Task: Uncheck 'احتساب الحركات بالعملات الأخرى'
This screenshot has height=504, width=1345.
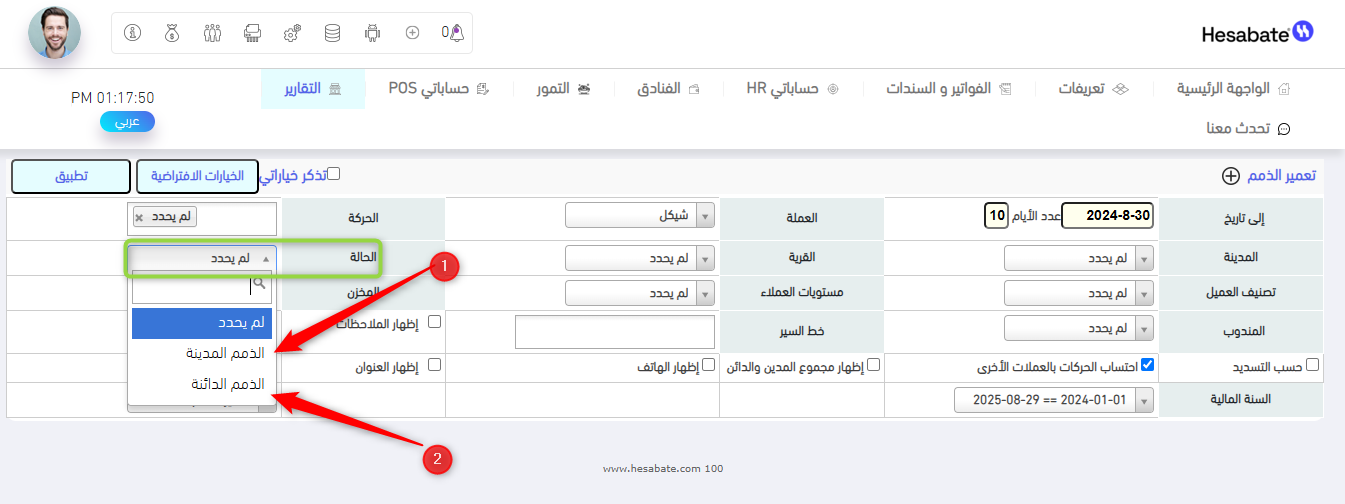Action: click(x=1147, y=365)
